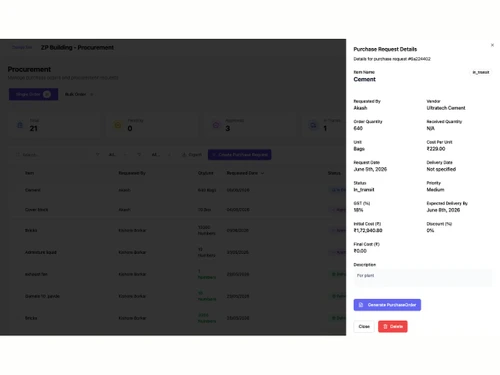Open the Cement row in the table
The width and height of the screenshot is (500, 375).
pyautogui.click(x=178, y=190)
